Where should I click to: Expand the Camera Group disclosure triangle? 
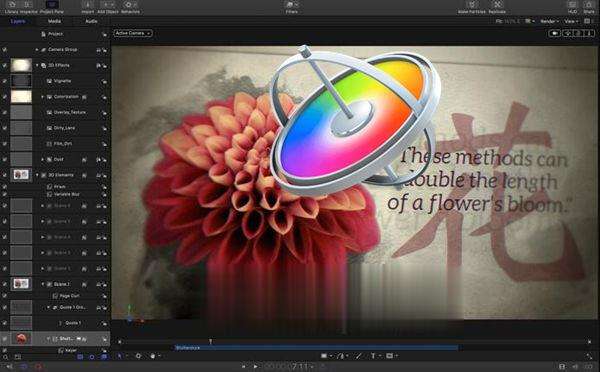[x=37, y=50]
